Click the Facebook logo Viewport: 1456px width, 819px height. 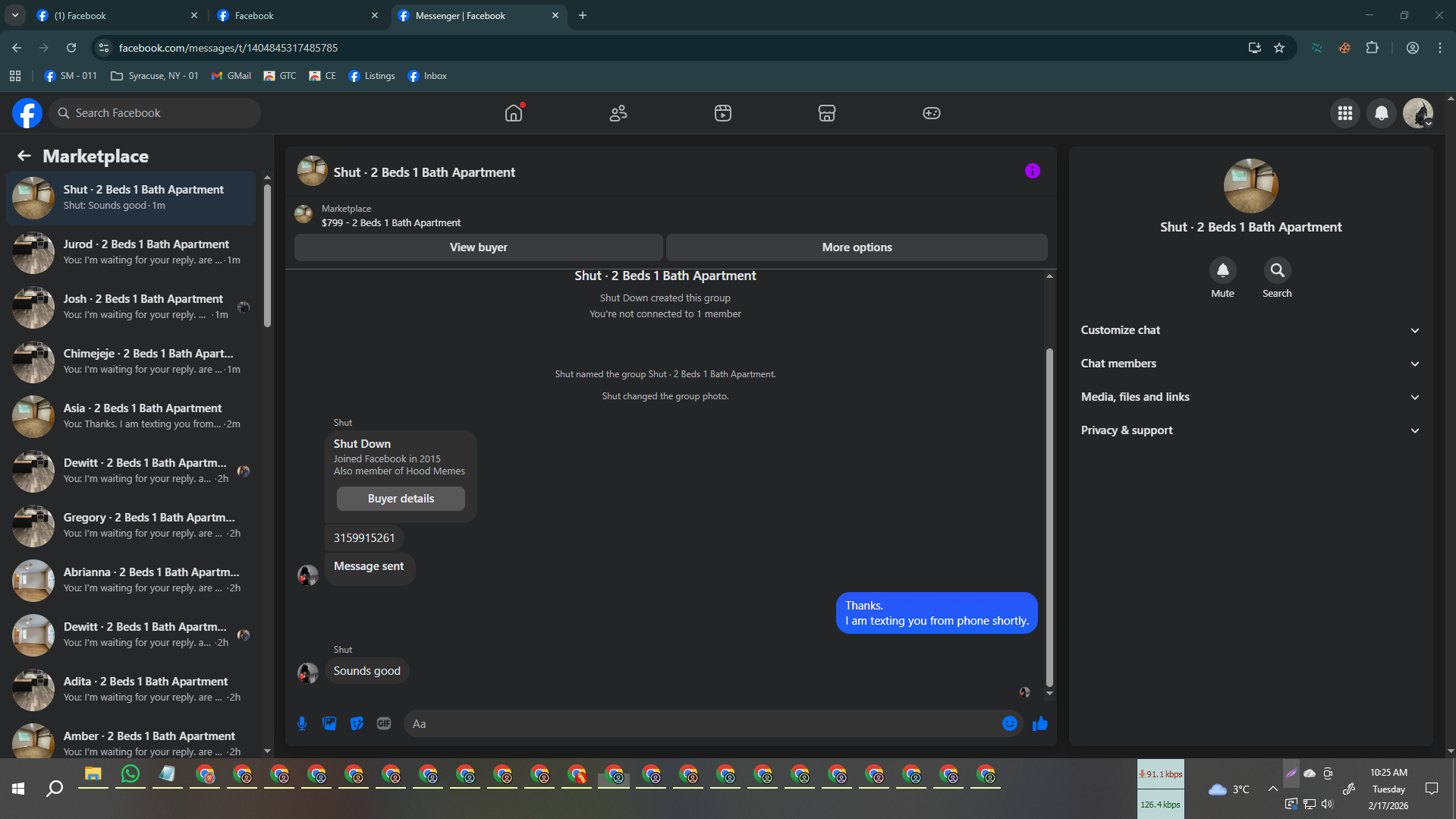point(27,113)
